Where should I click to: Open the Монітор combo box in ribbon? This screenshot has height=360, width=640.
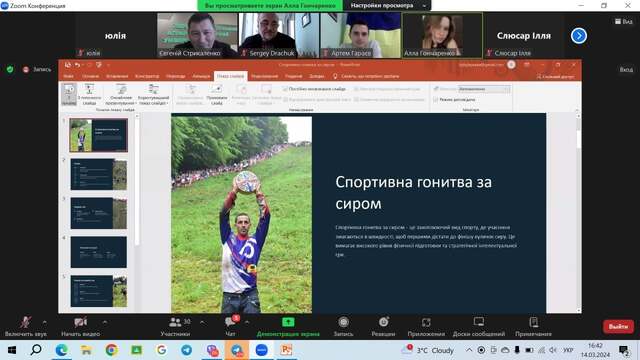[x=484, y=89]
